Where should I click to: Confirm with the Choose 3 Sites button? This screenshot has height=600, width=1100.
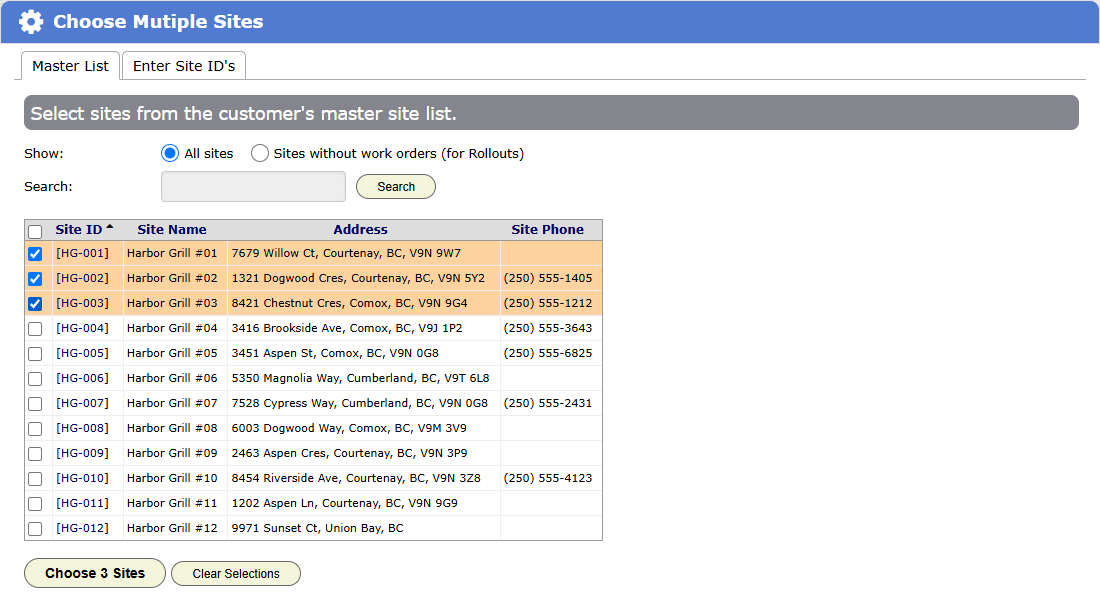coord(95,573)
